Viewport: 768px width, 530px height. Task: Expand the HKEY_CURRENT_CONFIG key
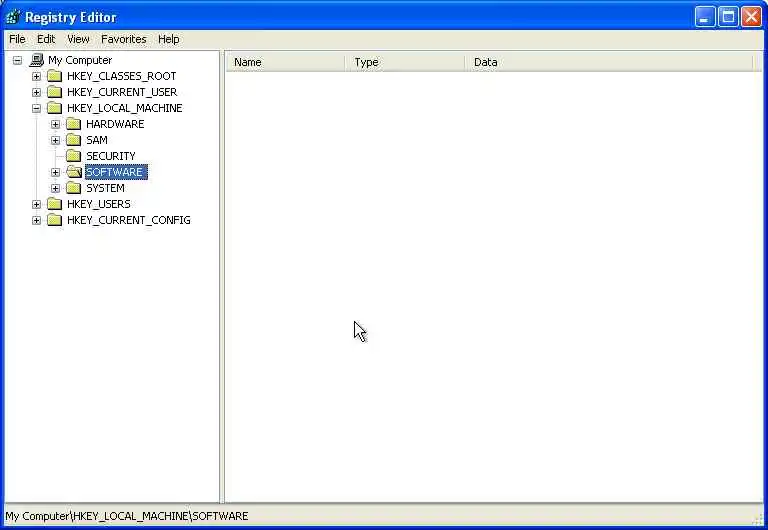(x=36, y=220)
